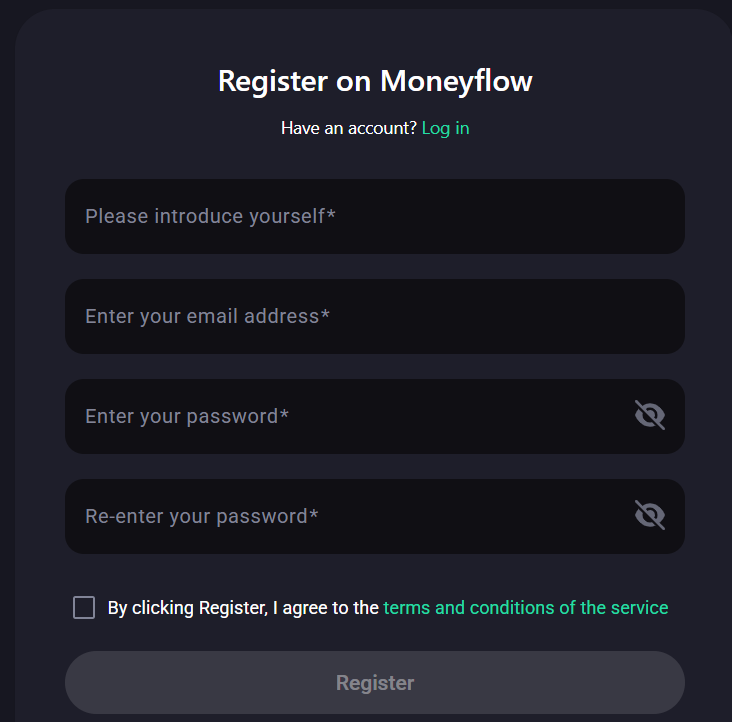Show the password in the first password field

650,415
